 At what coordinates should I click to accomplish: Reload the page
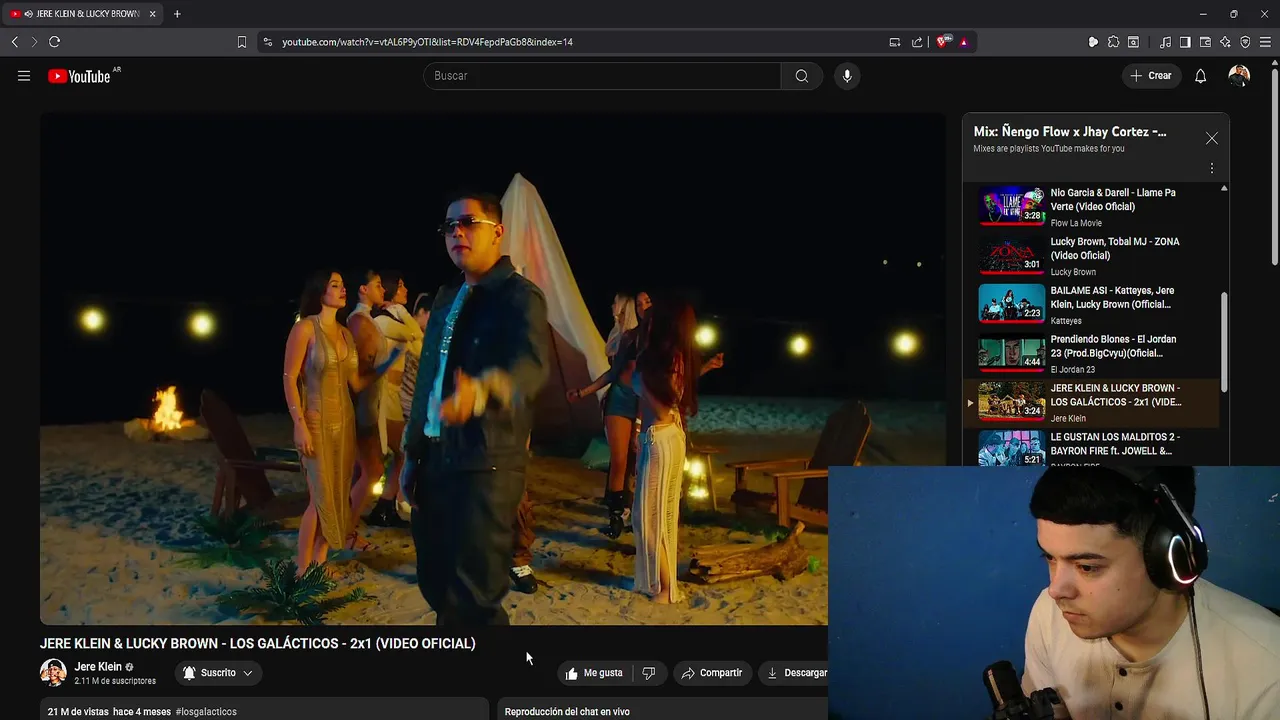pyautogui.click(x=54, y=42)
